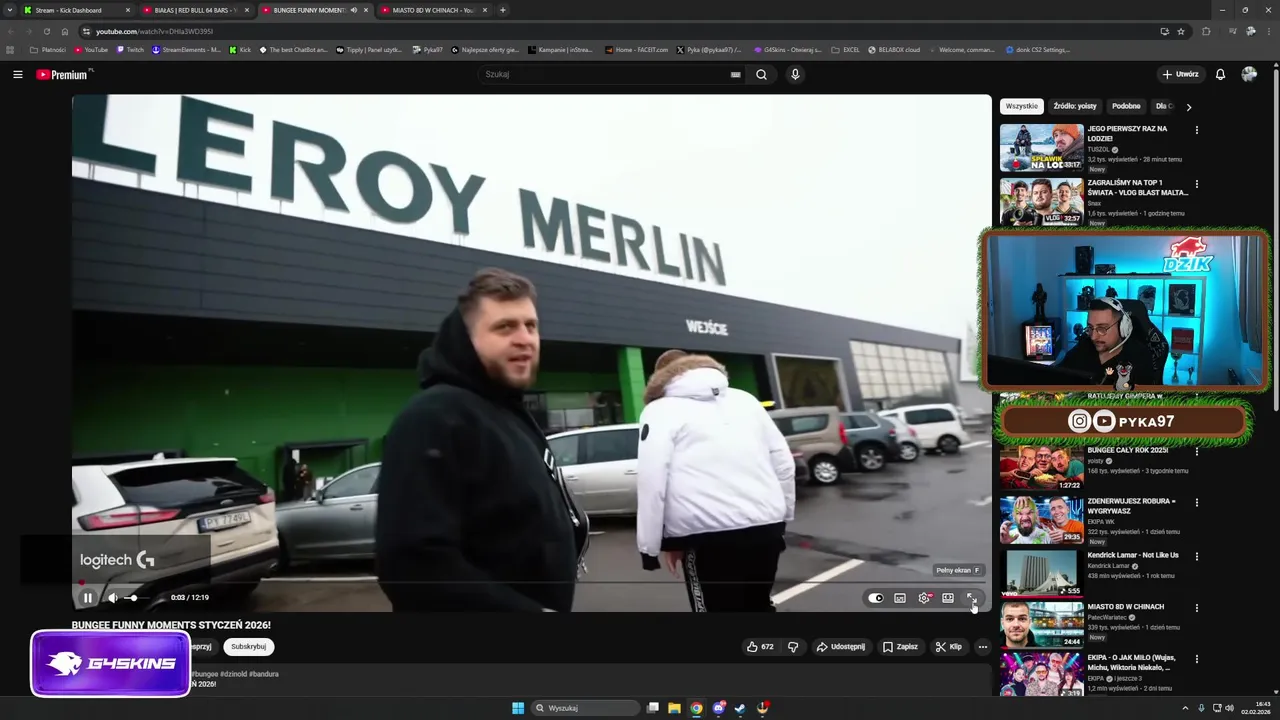Select the Podobne filter chip
The height and width of the screenshot is (720, 1280).
pos(1126,106)
